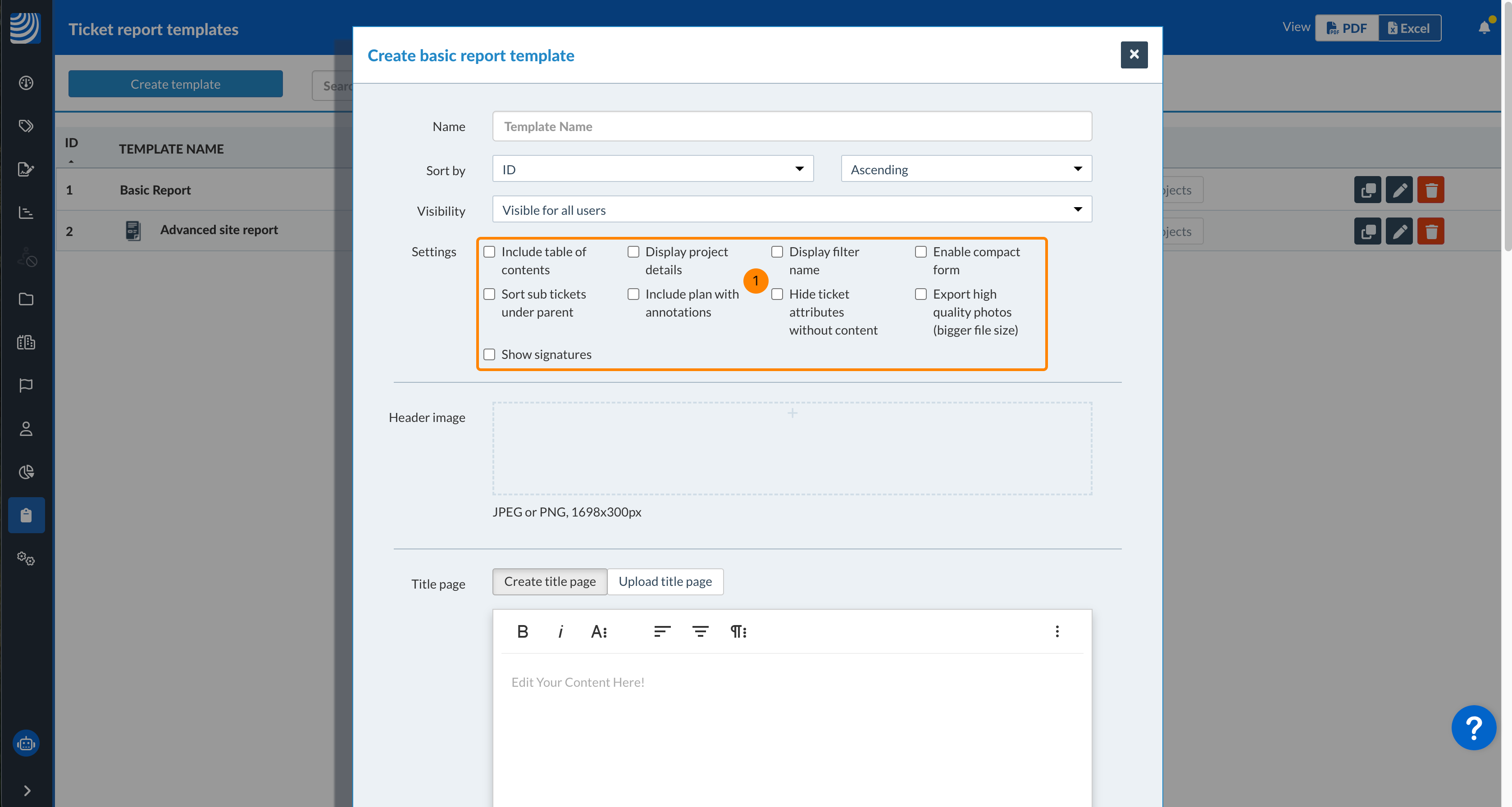Click the Template Name input field
1512x807 pixels.
pyautogui.click(x=792, y=127)
